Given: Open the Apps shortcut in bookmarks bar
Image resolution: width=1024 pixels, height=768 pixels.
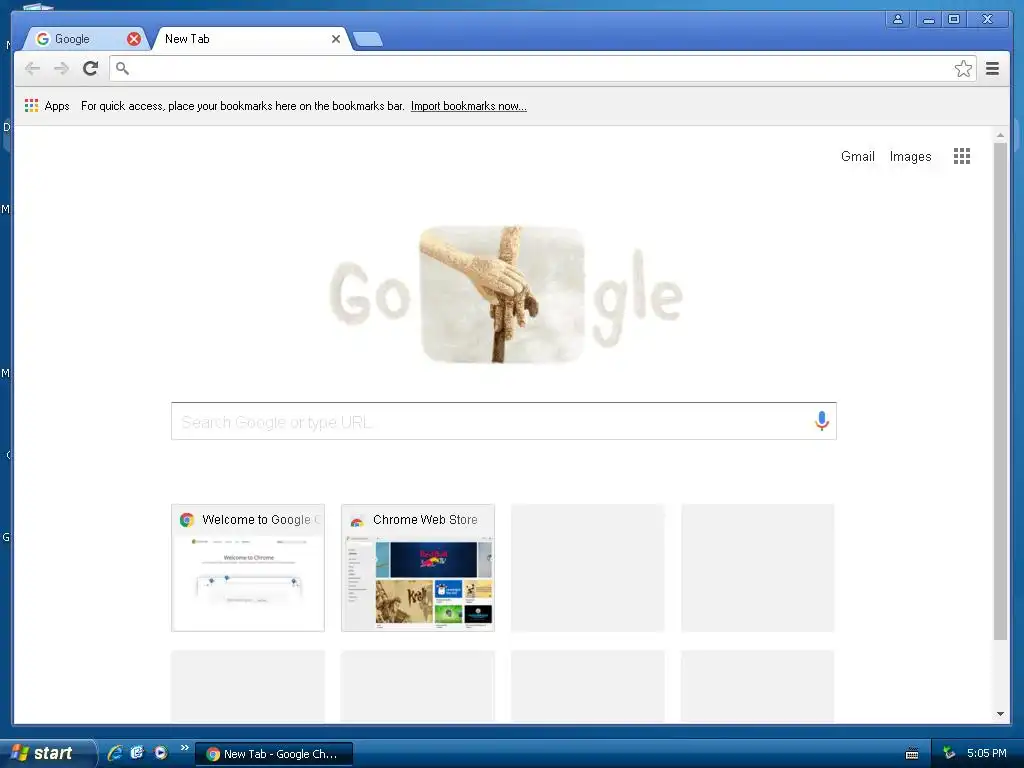Looking at the screenshot, I should (47, 106).
